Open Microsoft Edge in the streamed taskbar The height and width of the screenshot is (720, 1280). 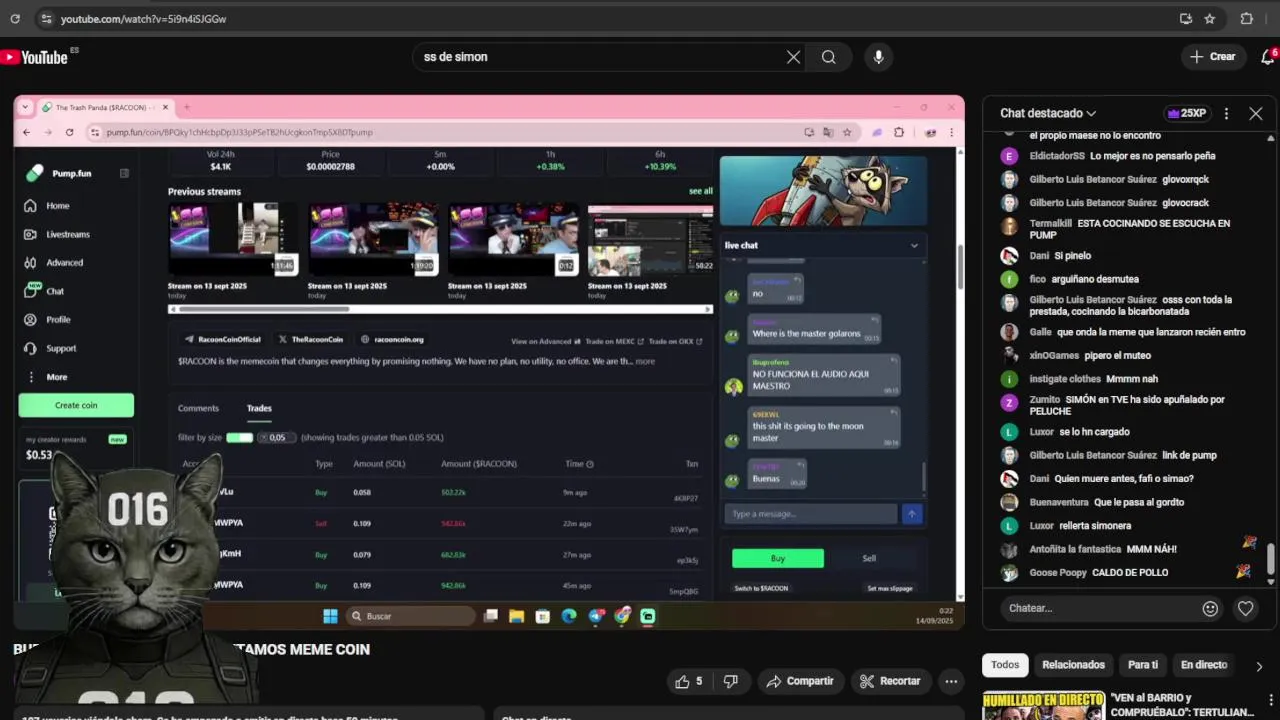pos(569,616)
